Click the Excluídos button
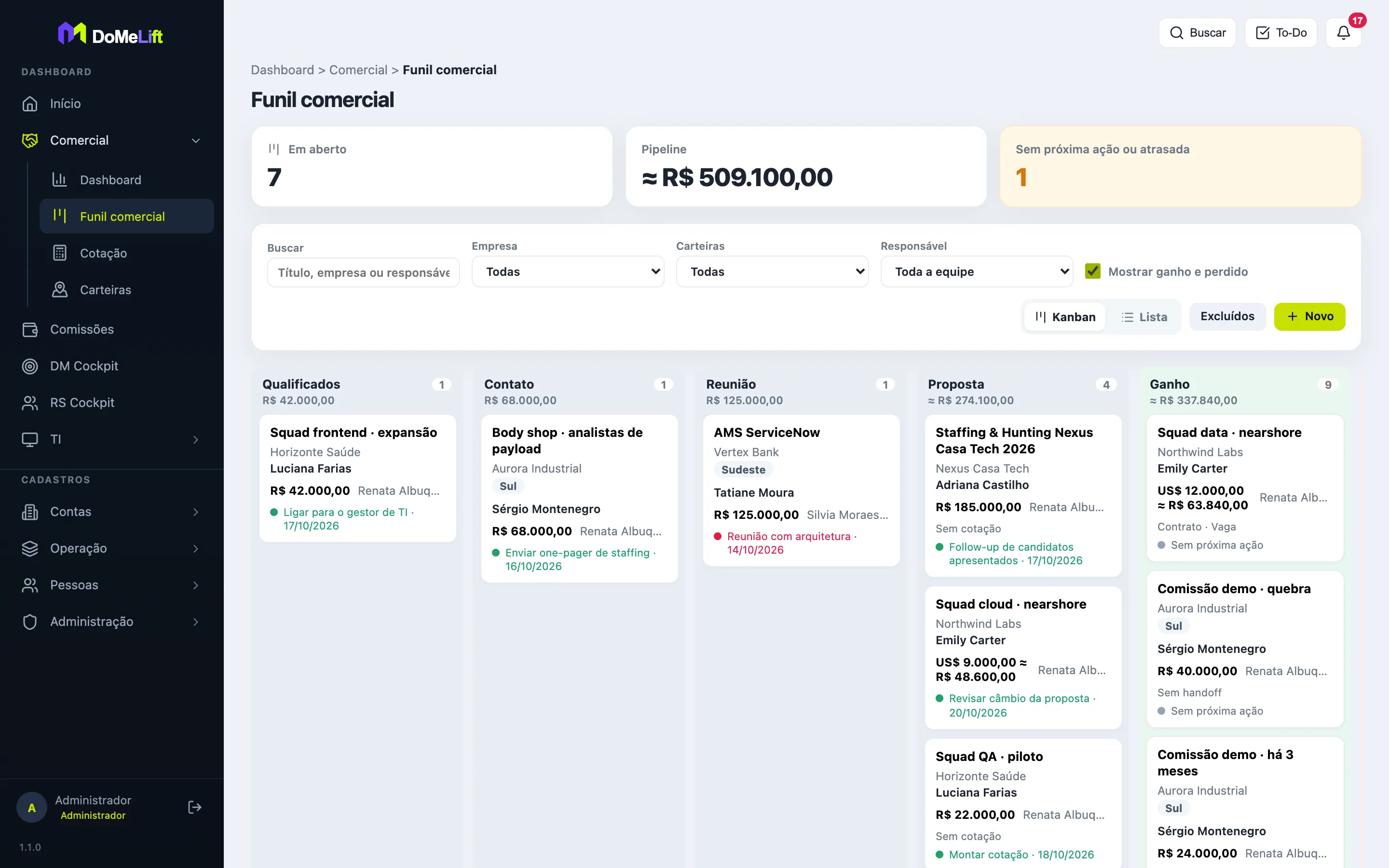The height and width of the screenshot is (868, 1389). pos(1227,316)
